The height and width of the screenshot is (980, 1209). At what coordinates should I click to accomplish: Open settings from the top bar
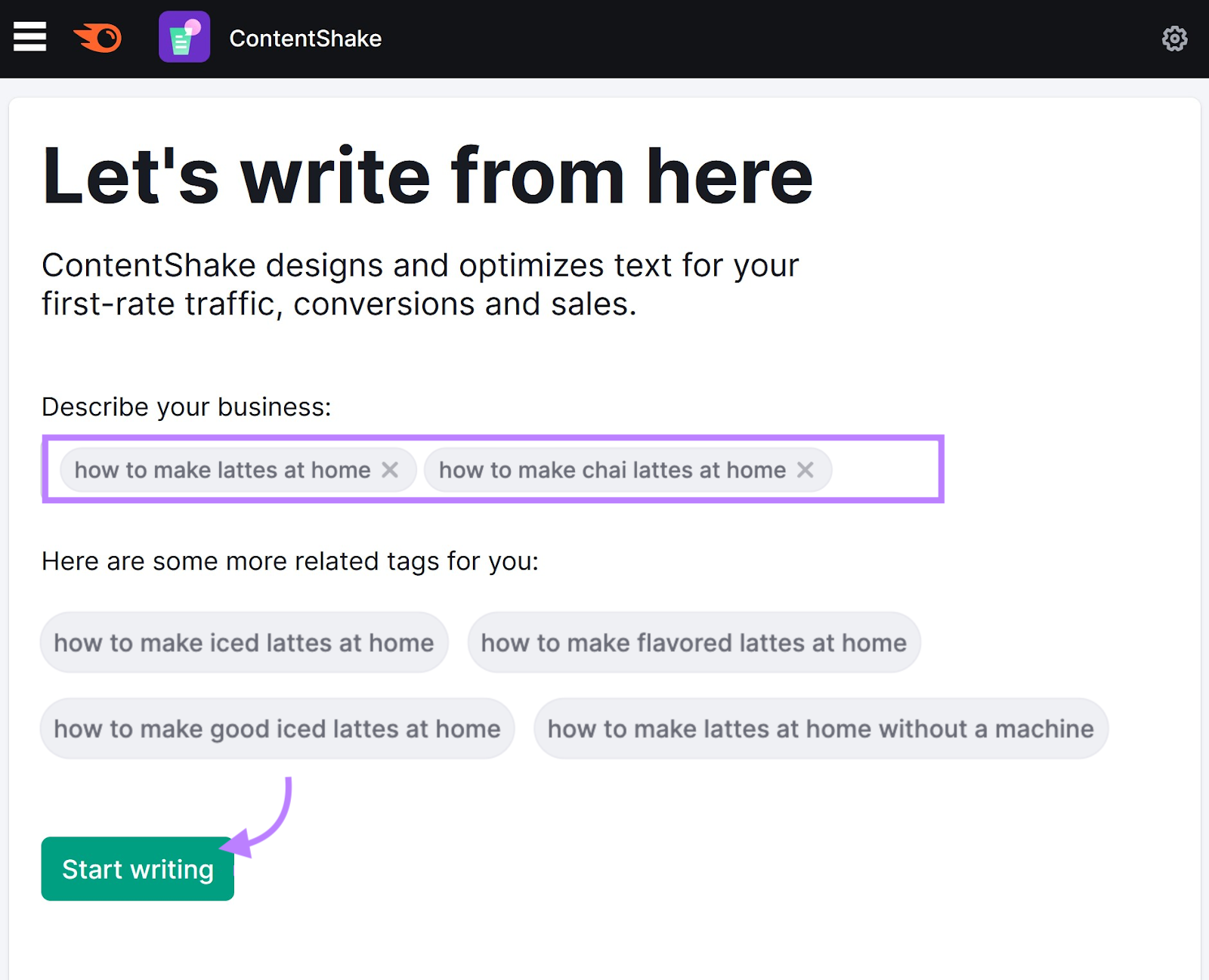tap(1176, 39)
